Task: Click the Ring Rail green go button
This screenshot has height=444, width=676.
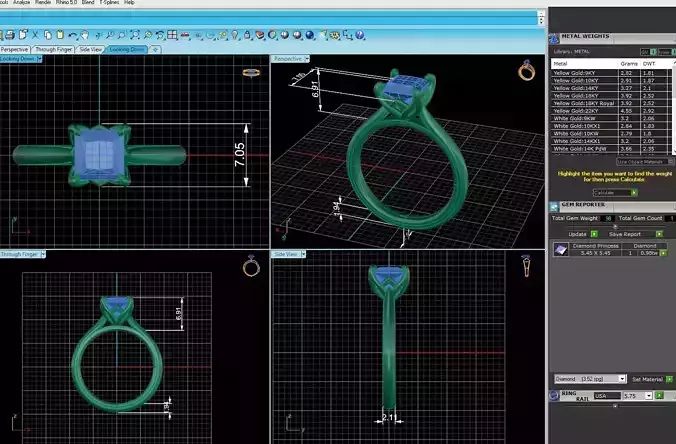Action: click(659, 395)
